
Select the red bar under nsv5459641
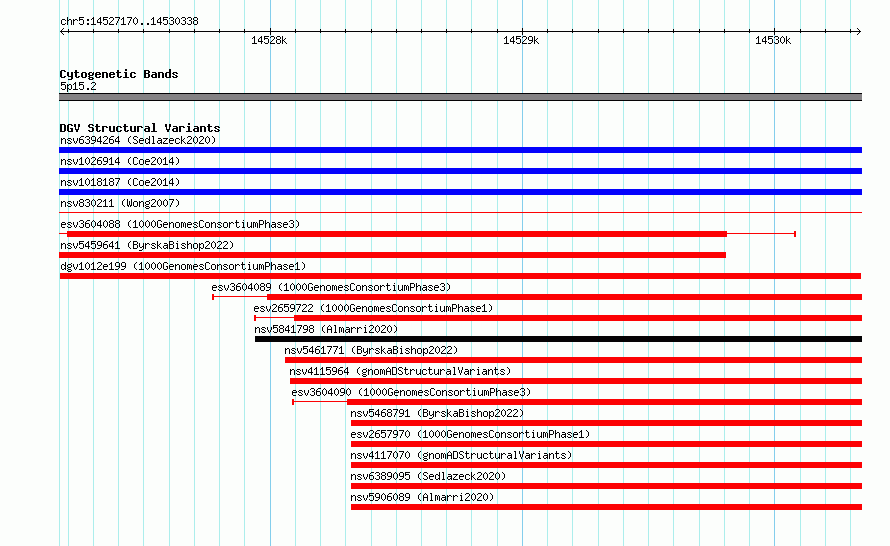click(x=393, y=255)
